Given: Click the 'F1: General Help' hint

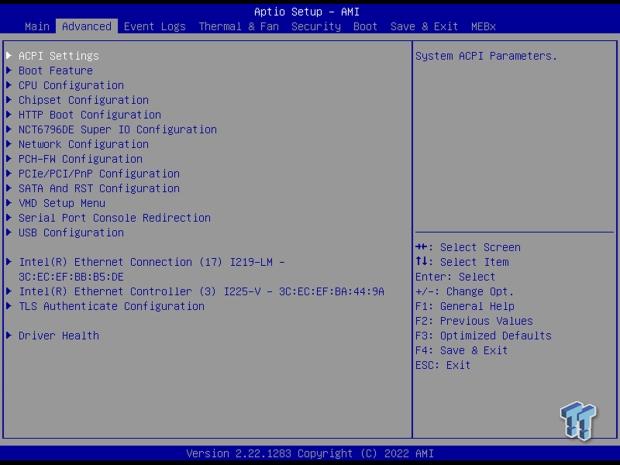Looking at the screenshot, I should tap(465, 306).
